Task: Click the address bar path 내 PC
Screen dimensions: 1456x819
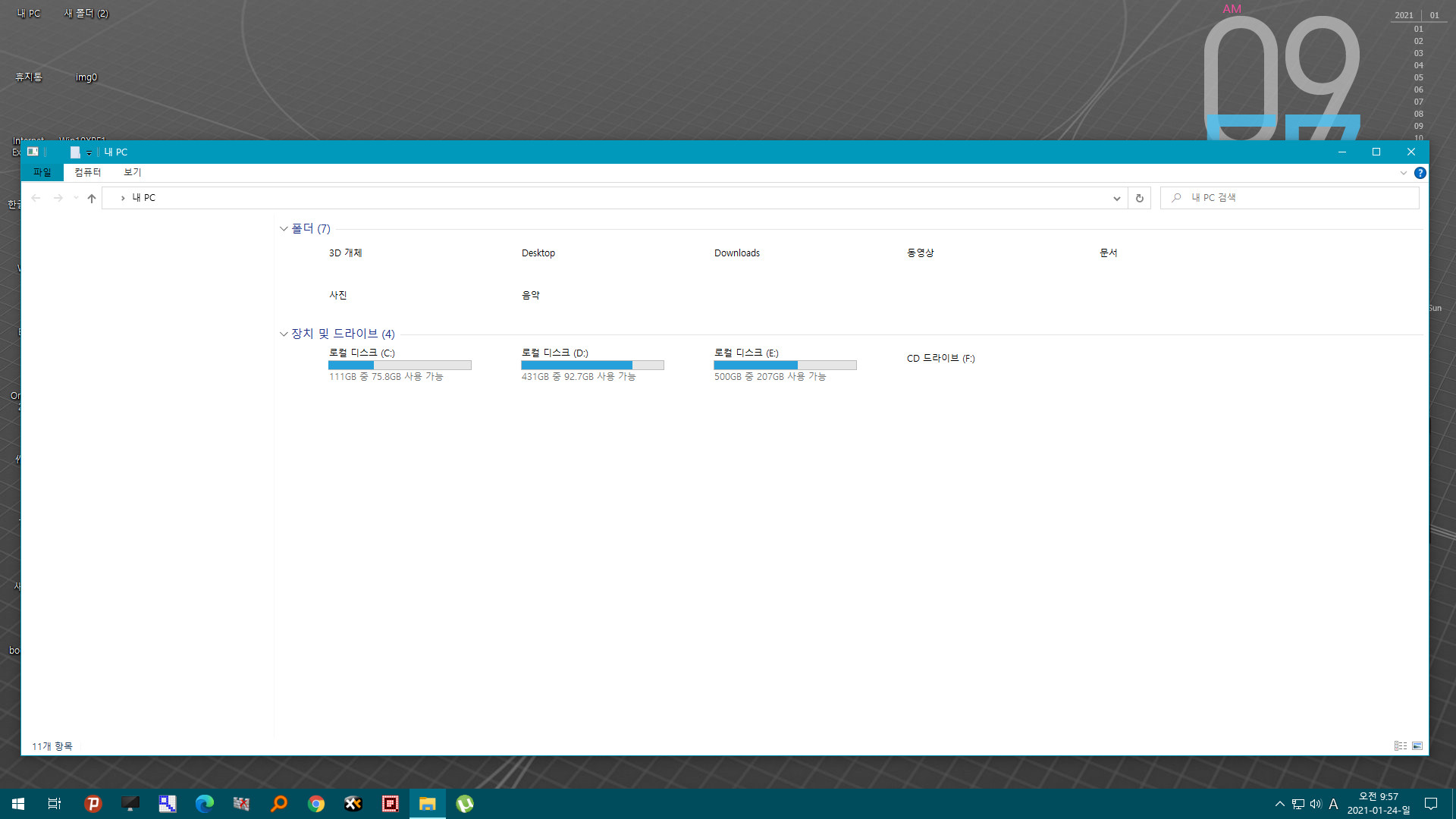Action: click(144, 198)
